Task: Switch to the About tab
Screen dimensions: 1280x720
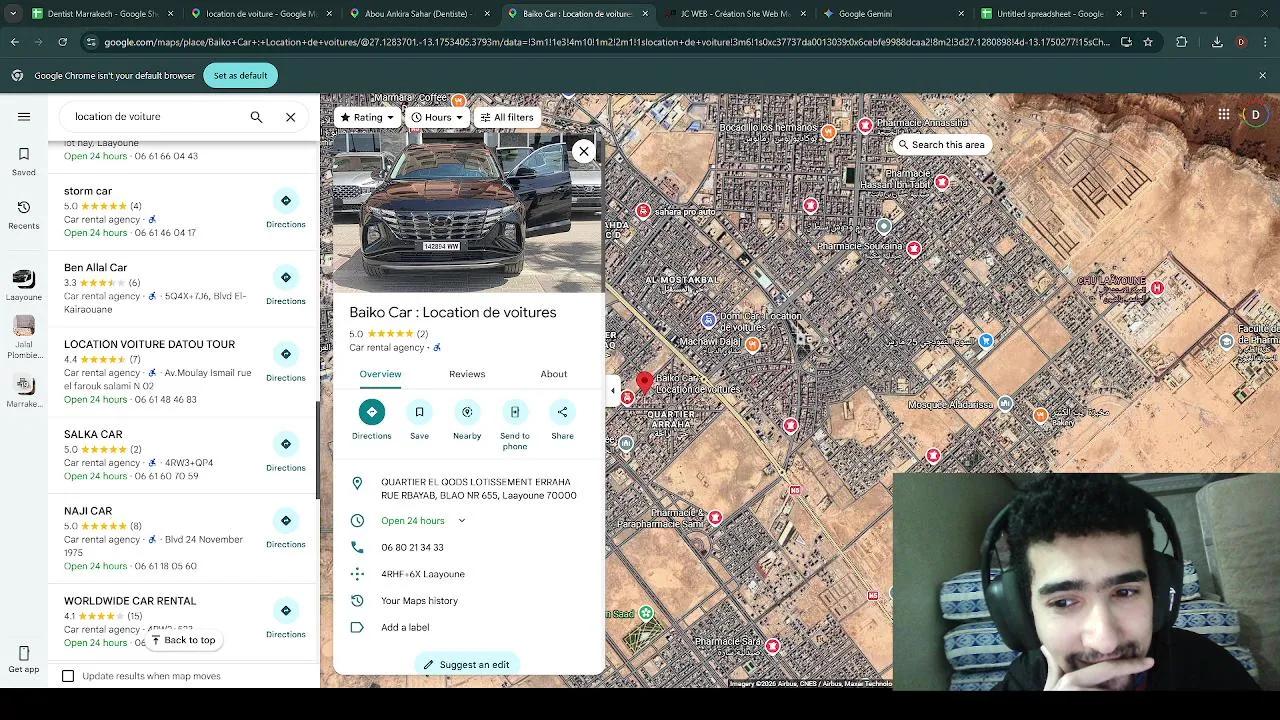Action: point(553,374)
